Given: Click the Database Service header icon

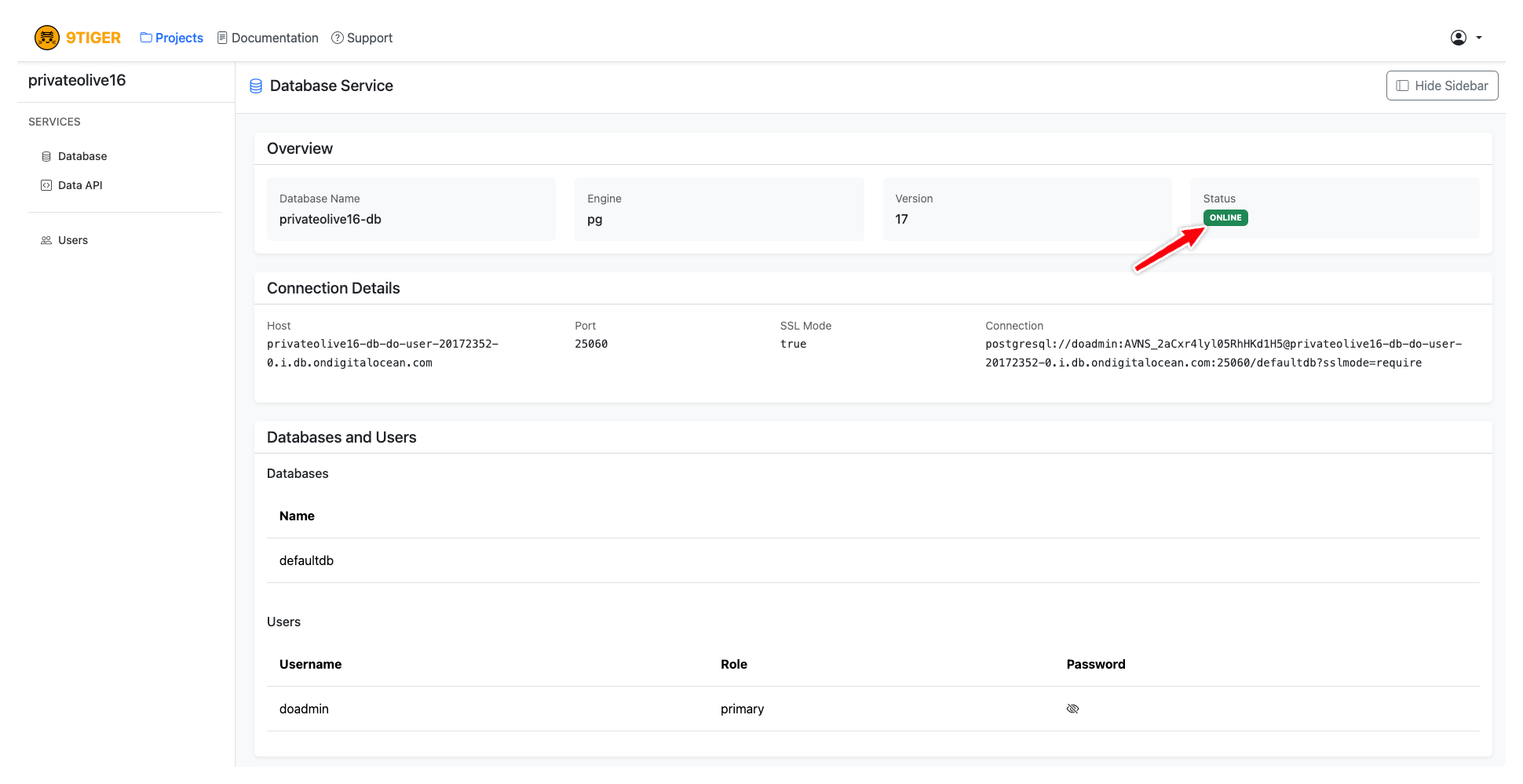Looking at the screenshot, I should pyautogui.click(x=256, y=86).
